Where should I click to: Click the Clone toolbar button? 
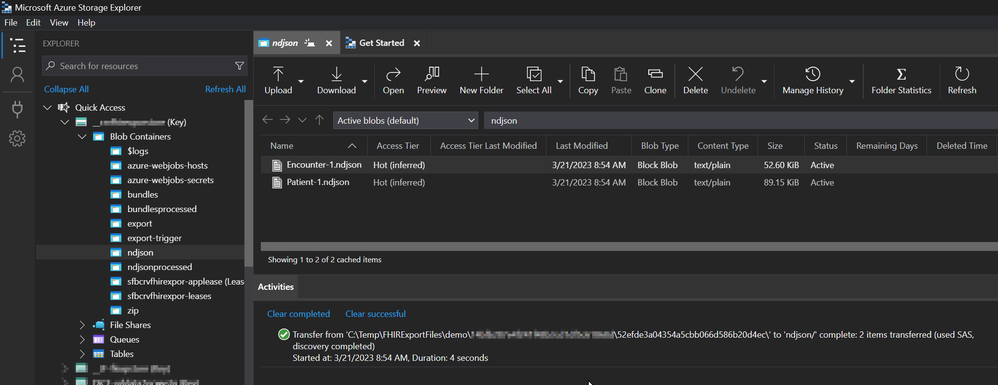coord(655,80)
